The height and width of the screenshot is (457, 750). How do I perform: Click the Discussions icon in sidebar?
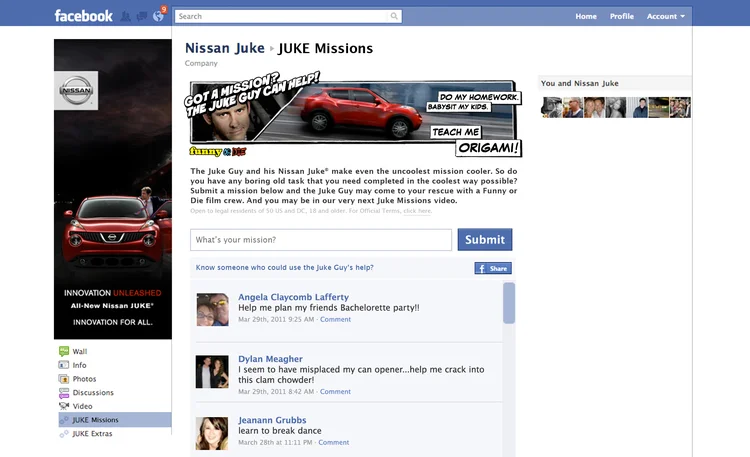tap(64, 393)
